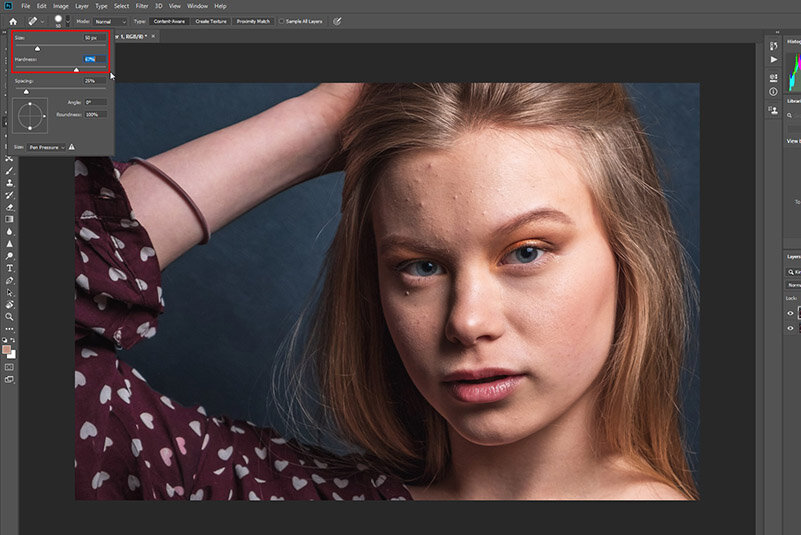Select the Path Selection tool

[9, 293]
